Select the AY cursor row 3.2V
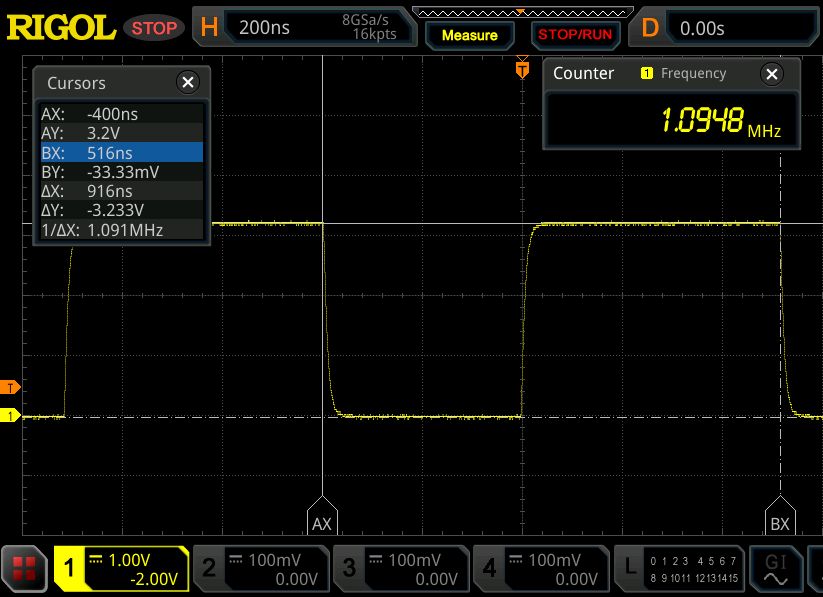The width and height of the screenshot is (823, 597). pos(122,133)
